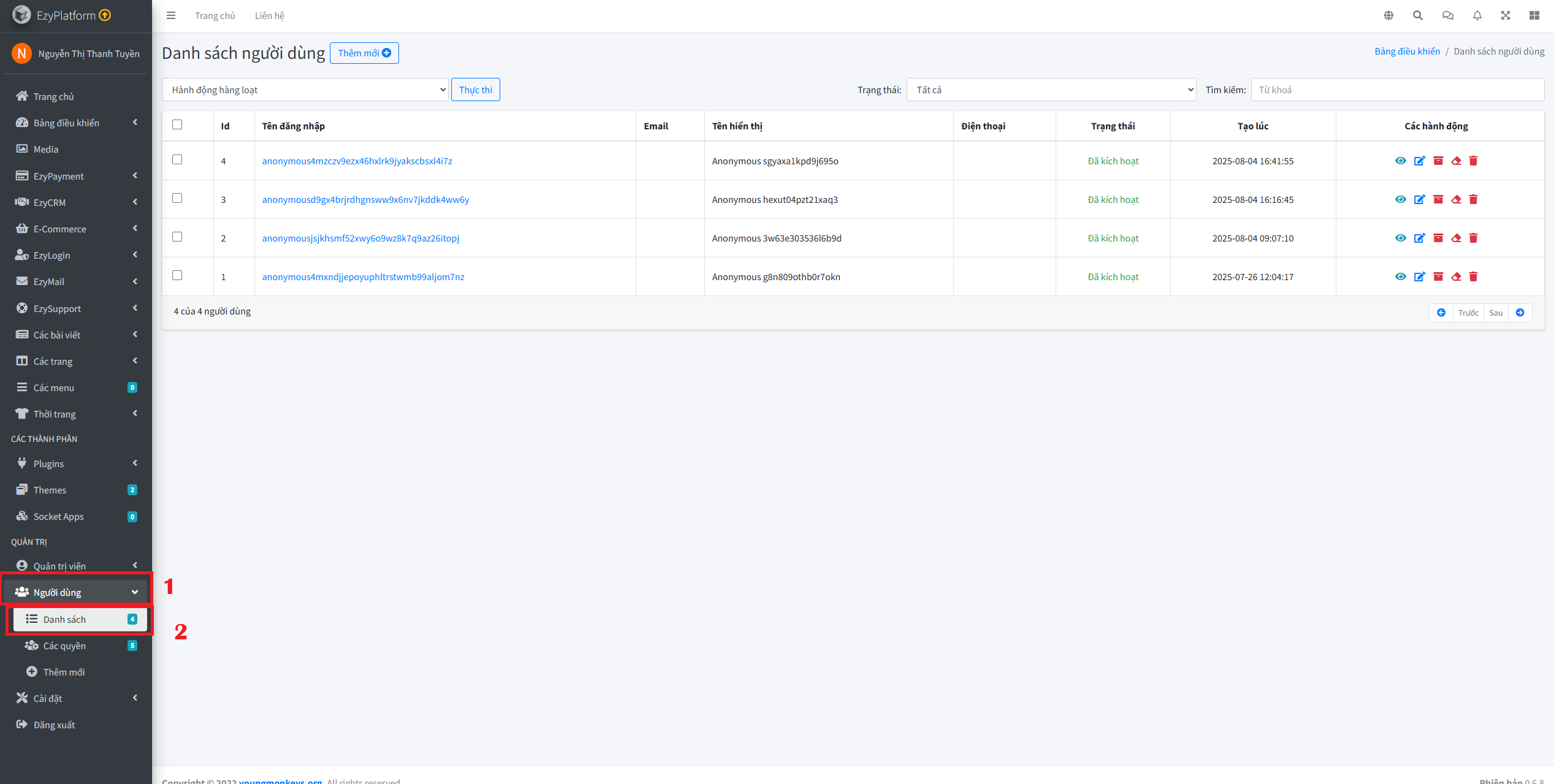Open 'Các quyền' in sidebar
Screen dimensions: 1554x784
point(64,645)
